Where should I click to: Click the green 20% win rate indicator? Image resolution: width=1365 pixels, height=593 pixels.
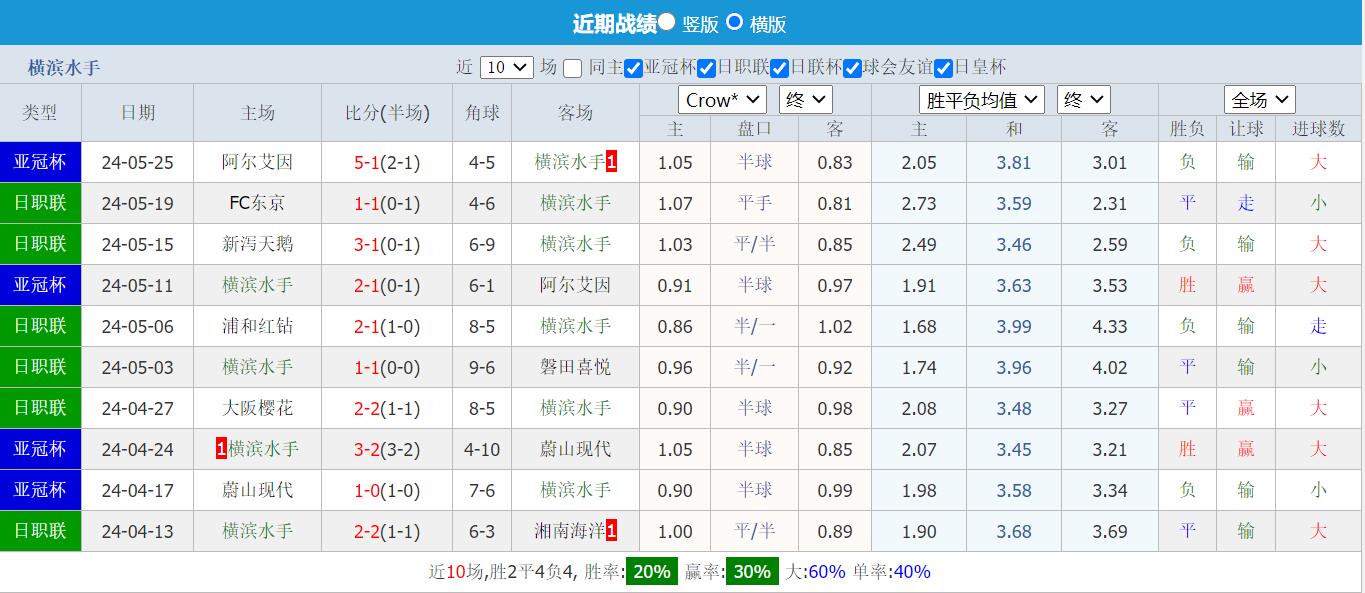click(x=650, y=570)
